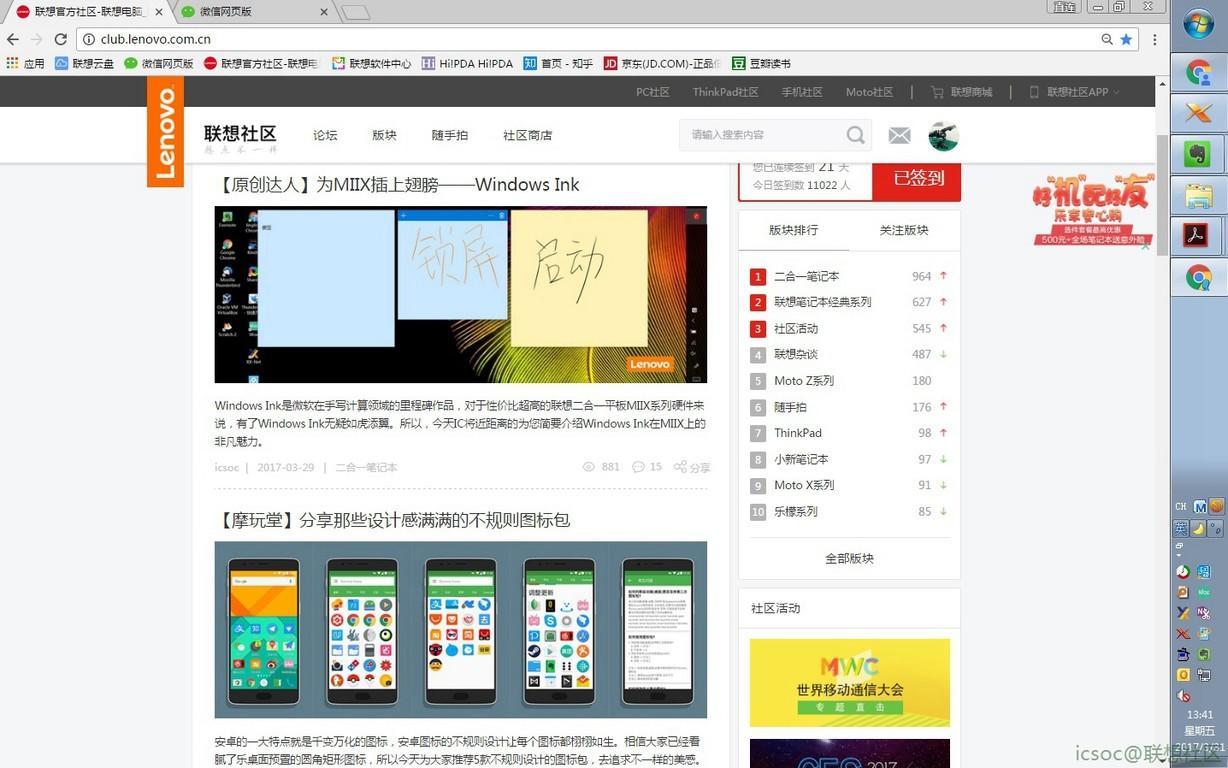The image size is (1228, 768).
Task: Open Evernote from the desktop icons on the right
Action: point(1196,154)
